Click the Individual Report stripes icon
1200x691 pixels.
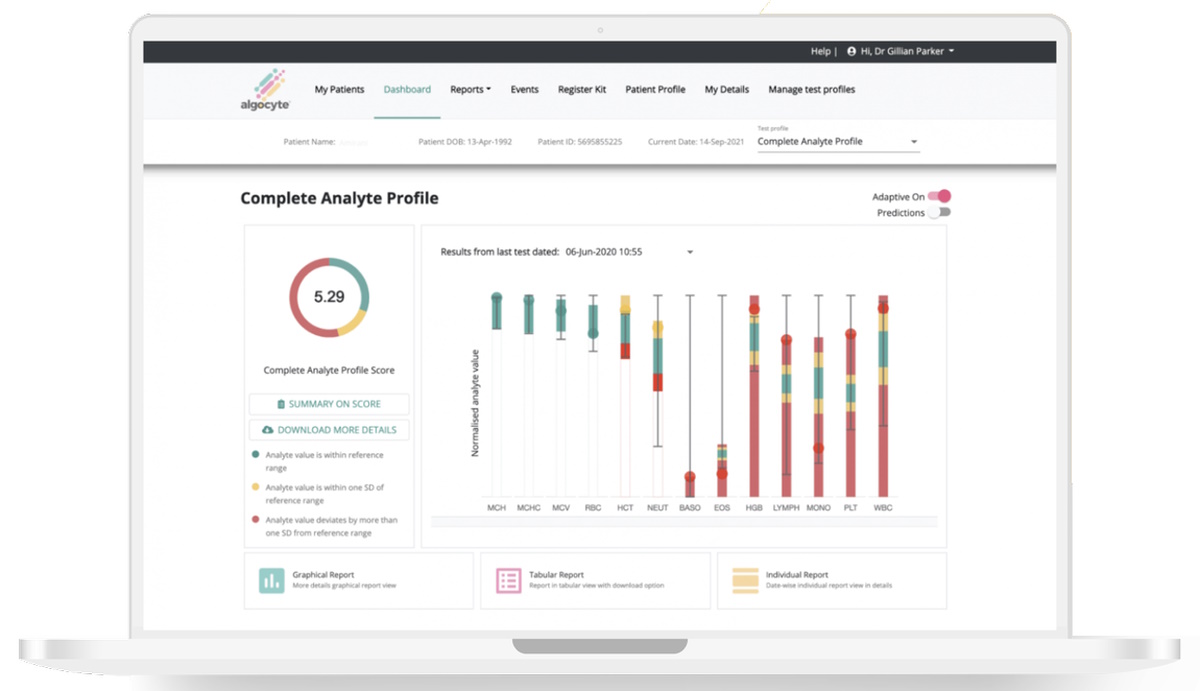745,581
